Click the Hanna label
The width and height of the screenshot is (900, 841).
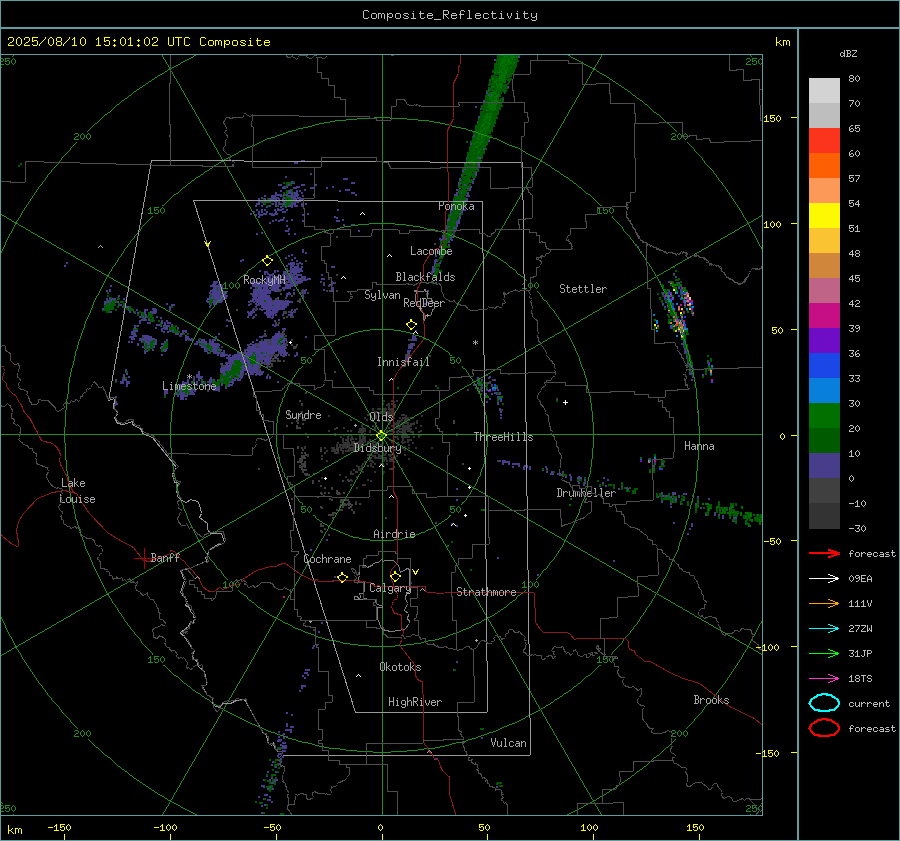pos(699,446)
